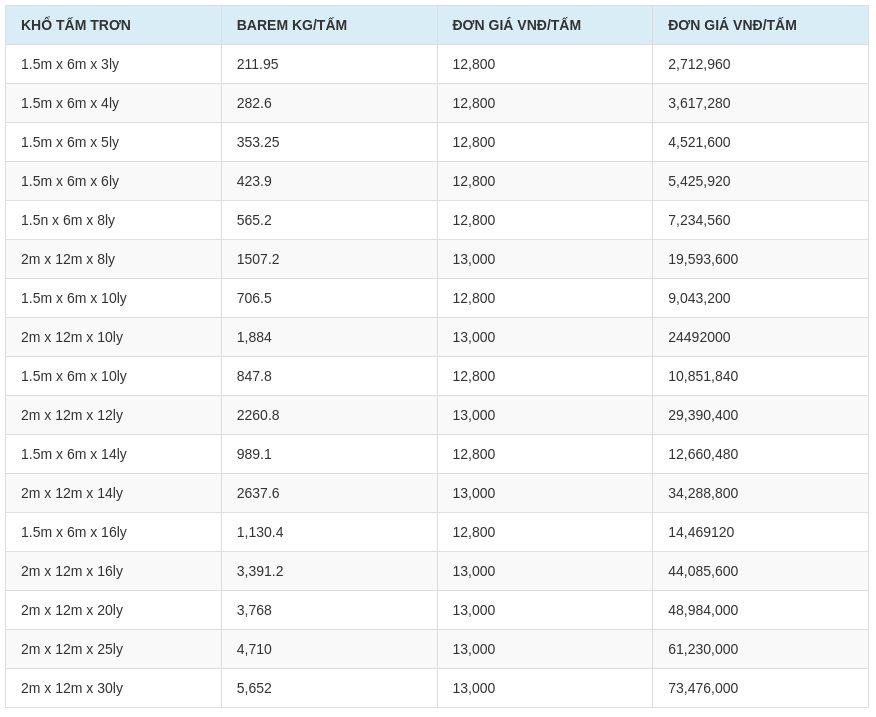Select the 1.5m x 6m x 16ly row label
The image size is (876, 717).
(74, 532)
